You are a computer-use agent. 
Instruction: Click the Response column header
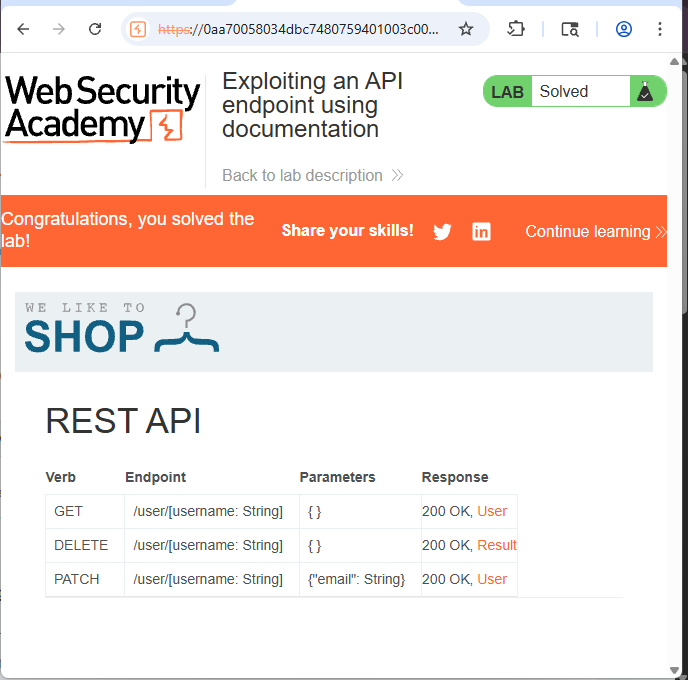click(x=455, y=477)
